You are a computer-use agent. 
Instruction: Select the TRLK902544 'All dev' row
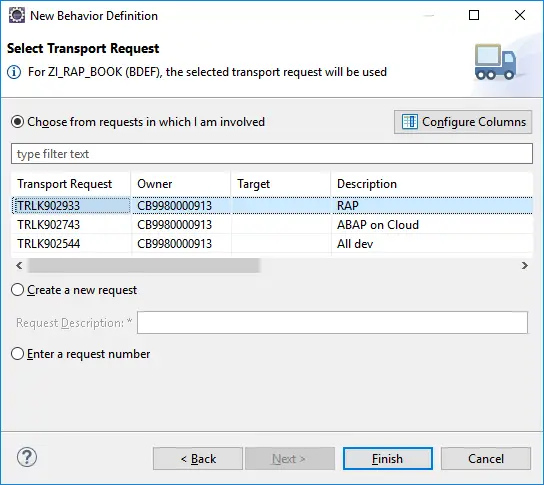(272, 244)
